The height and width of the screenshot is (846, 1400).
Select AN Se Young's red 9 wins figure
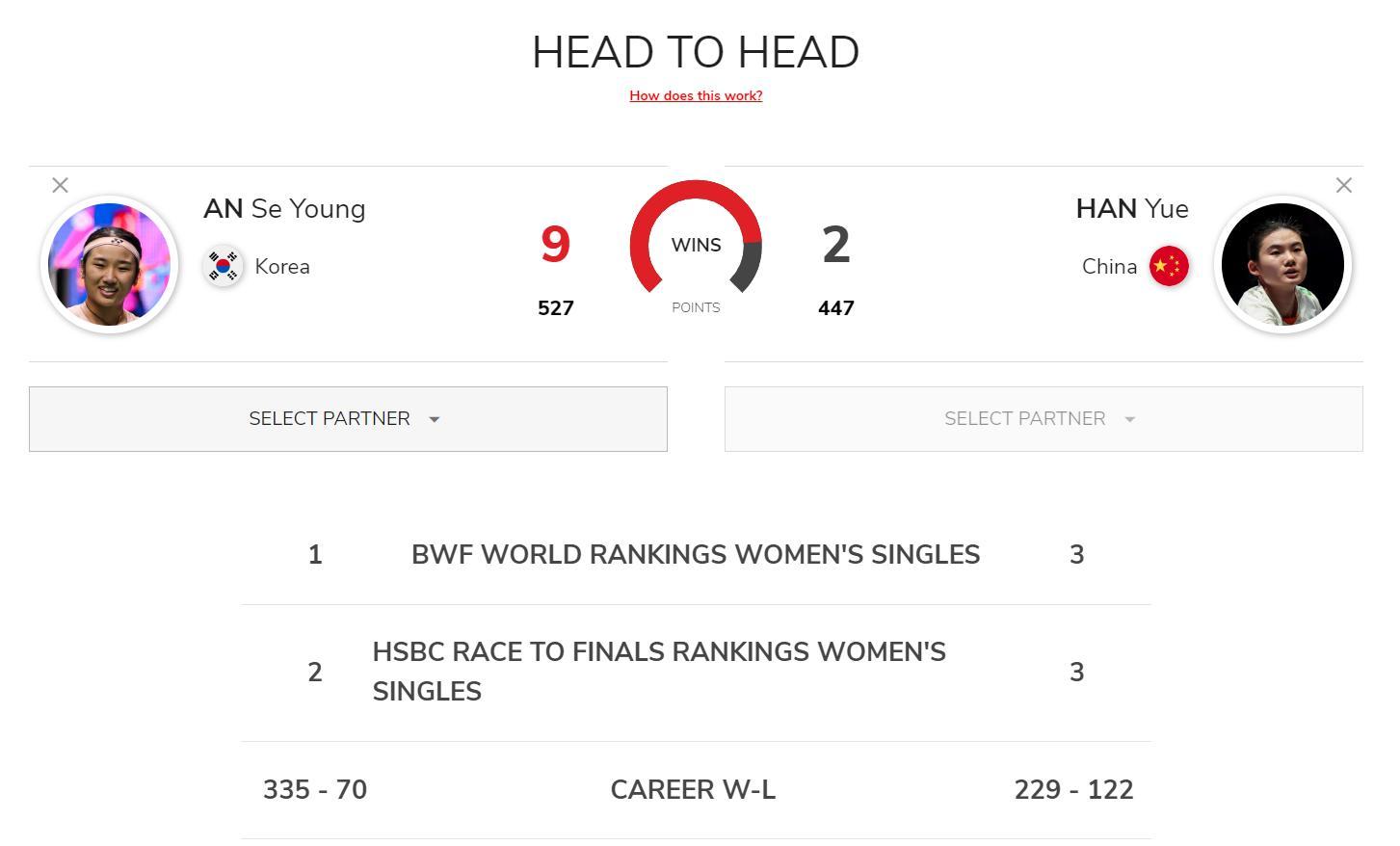[x=555, y=245]
